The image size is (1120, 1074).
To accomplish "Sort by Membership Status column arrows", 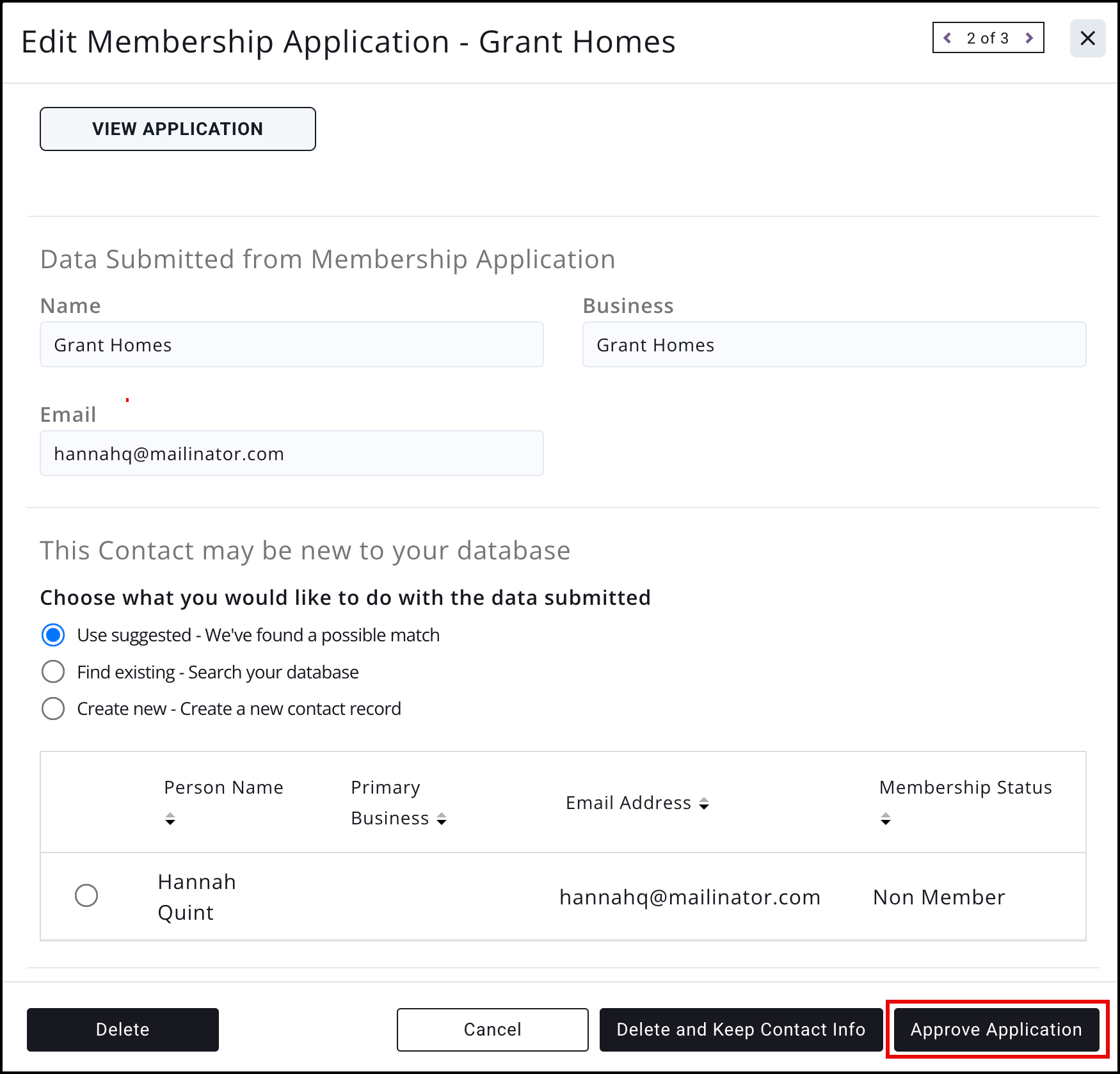I will 885,819.
